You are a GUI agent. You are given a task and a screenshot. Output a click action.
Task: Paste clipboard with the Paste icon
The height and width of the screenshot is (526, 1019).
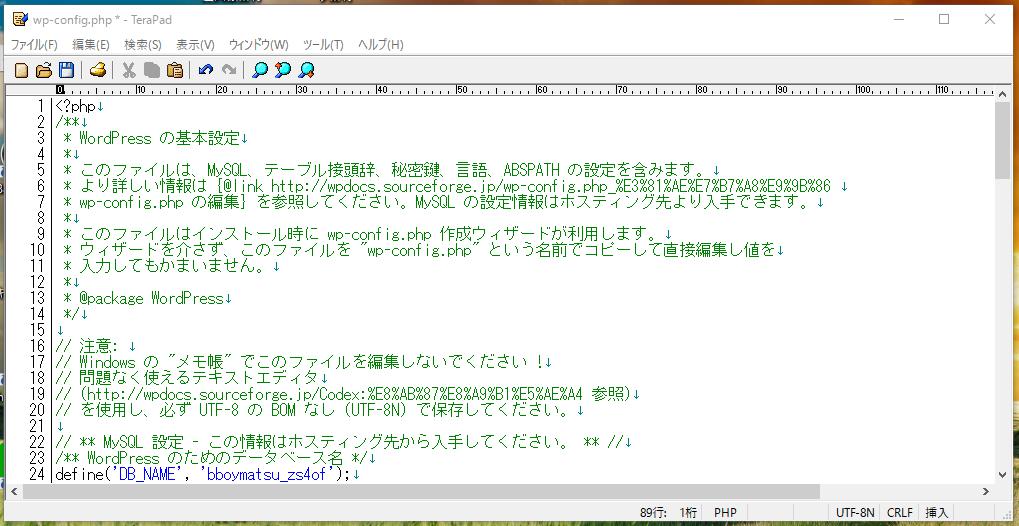click(x=174, y=70)
